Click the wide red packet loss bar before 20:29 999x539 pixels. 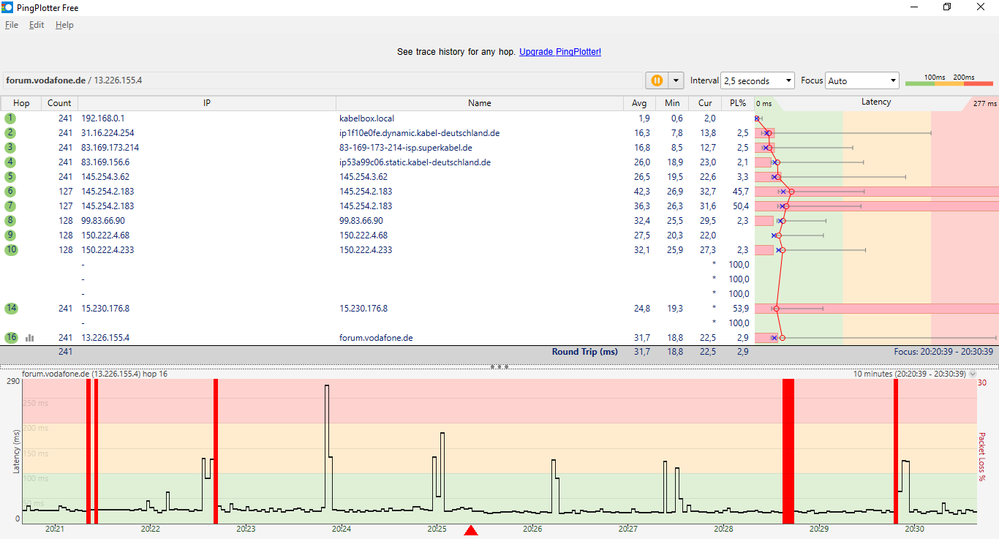tap(788, 451)
